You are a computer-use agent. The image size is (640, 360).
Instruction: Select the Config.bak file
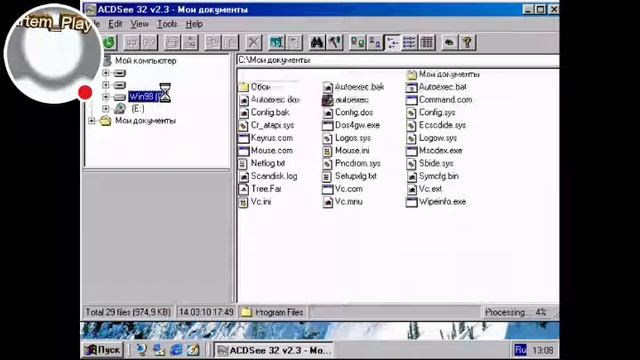pos(264,112)
